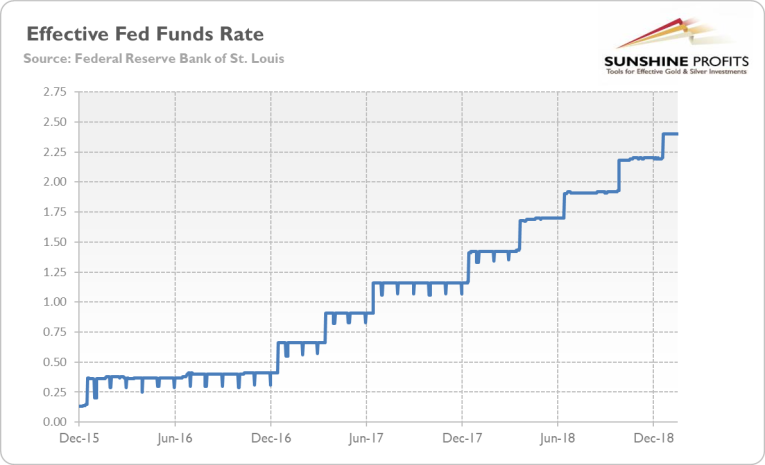
Task: Click the Jun-16 x-axis label
Action: 175,437
